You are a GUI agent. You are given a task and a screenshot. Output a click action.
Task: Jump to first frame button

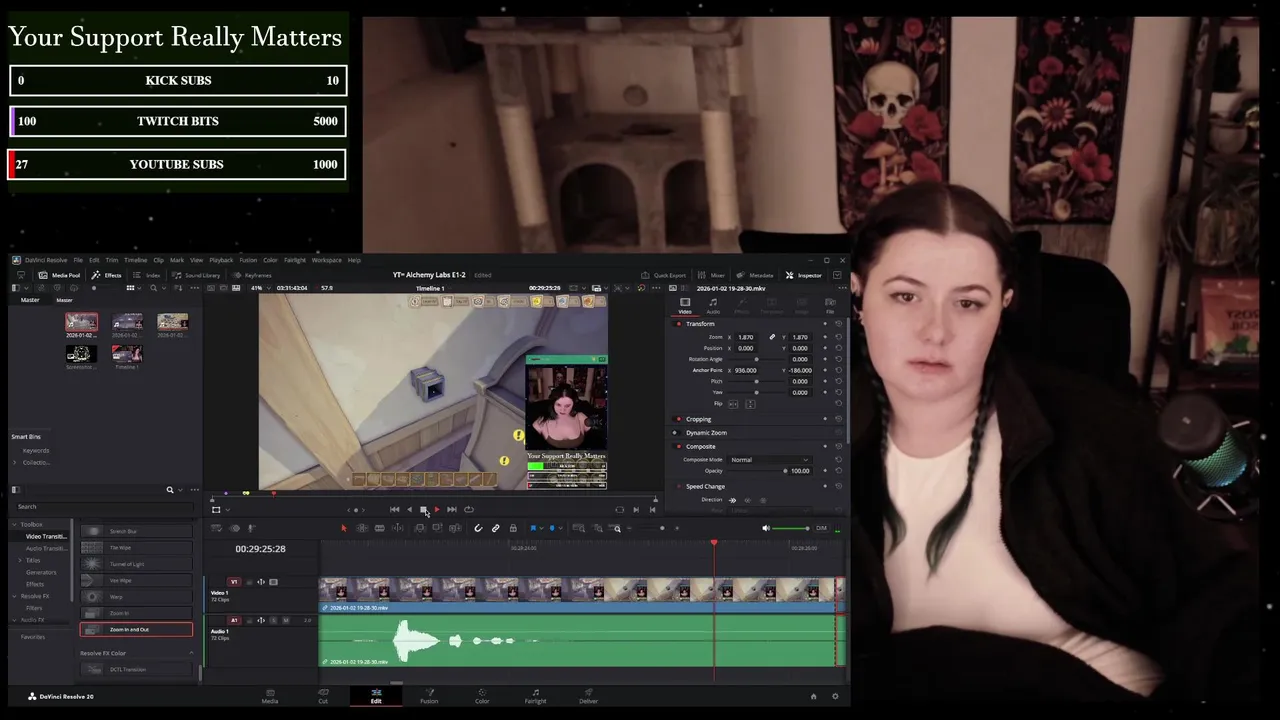(394, 509)
